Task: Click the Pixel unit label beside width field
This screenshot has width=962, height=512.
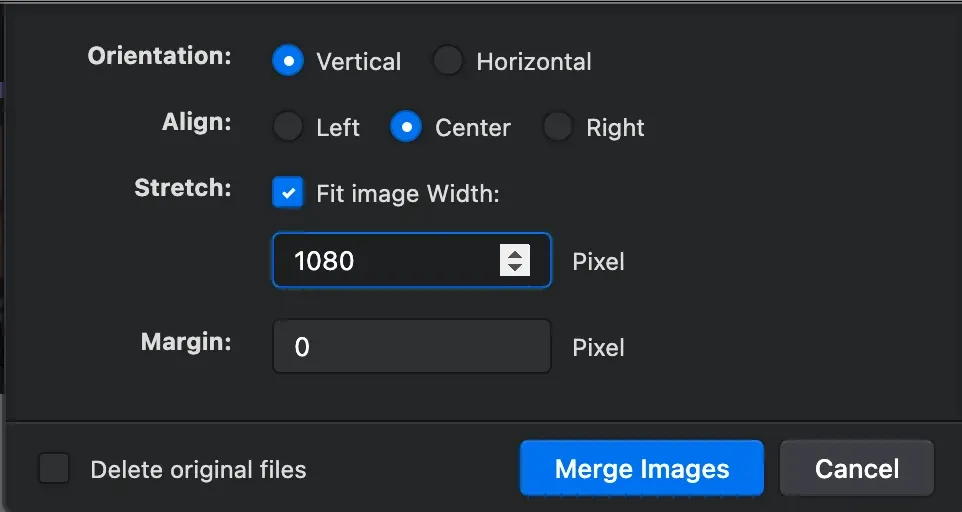Action: coord(598,261)
